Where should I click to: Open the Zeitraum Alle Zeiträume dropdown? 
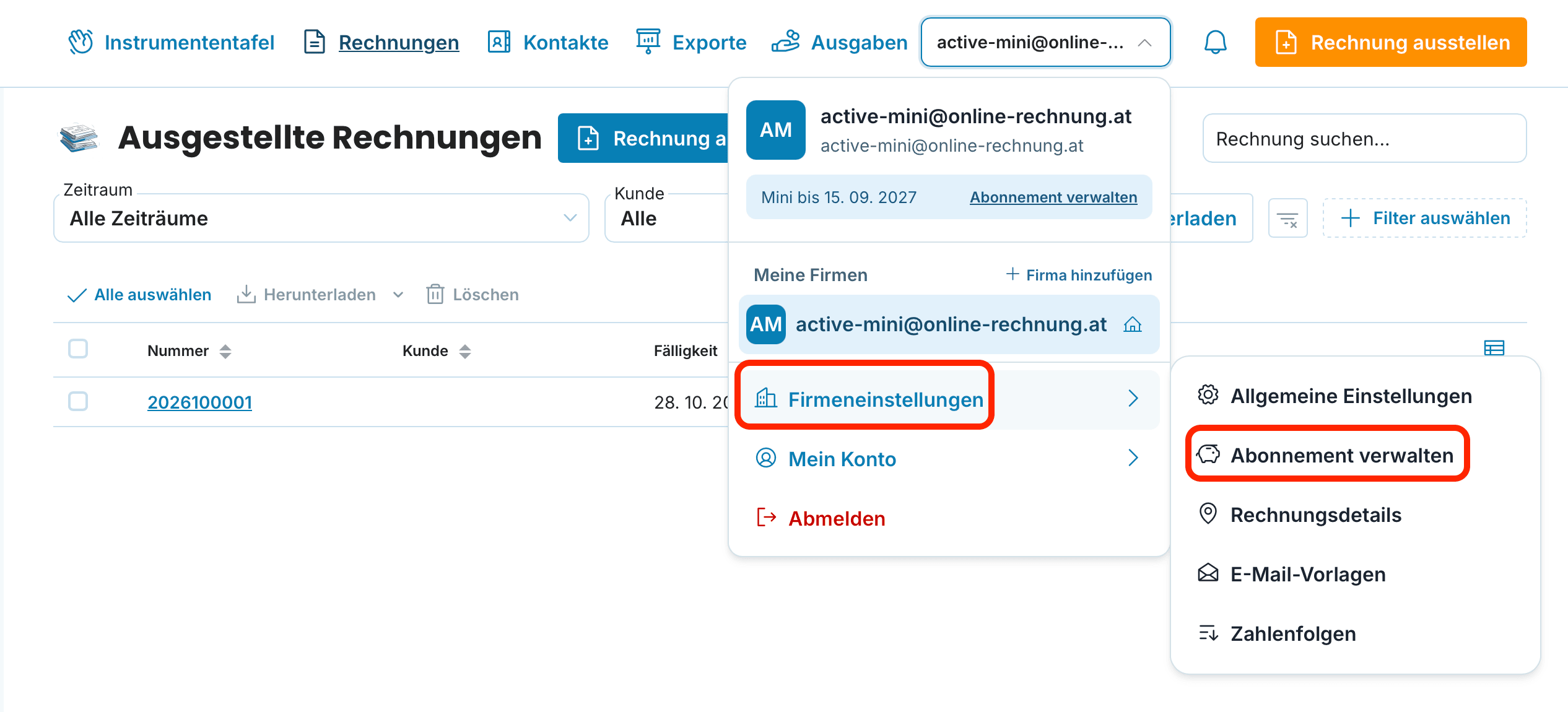click(321, 218)
